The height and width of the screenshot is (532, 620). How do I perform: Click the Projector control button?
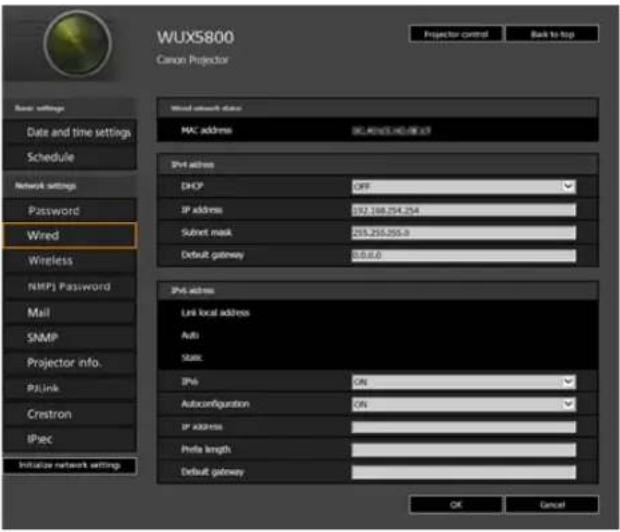(x=456, y=34)
